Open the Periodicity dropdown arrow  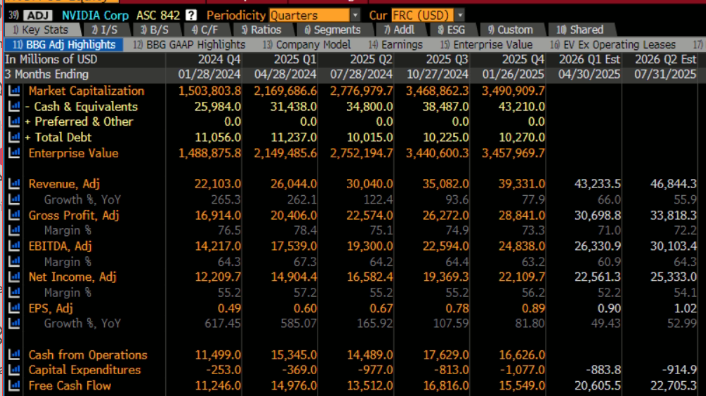[x=355, y=15]
